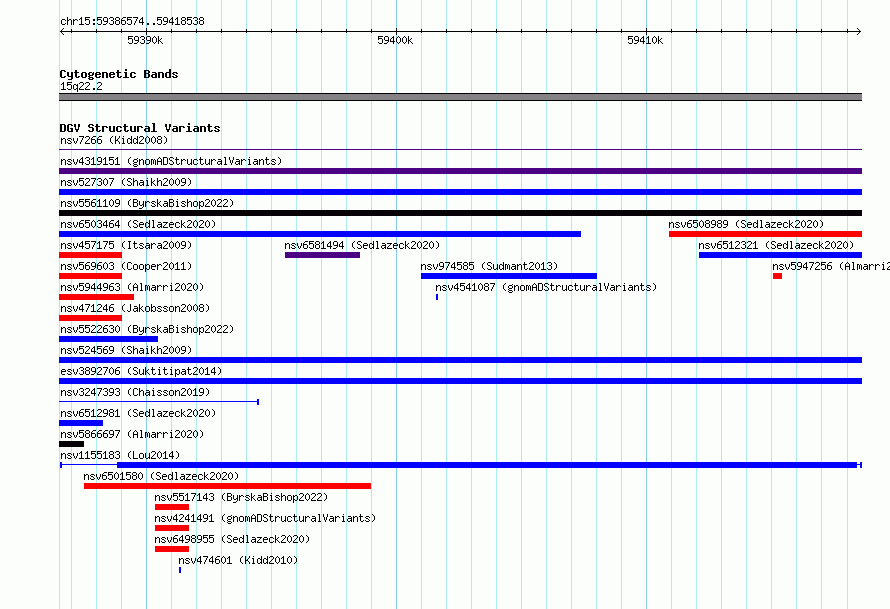
Task: Click the red nsv6508989 variant bar
Action: click(x=765, y=234)
